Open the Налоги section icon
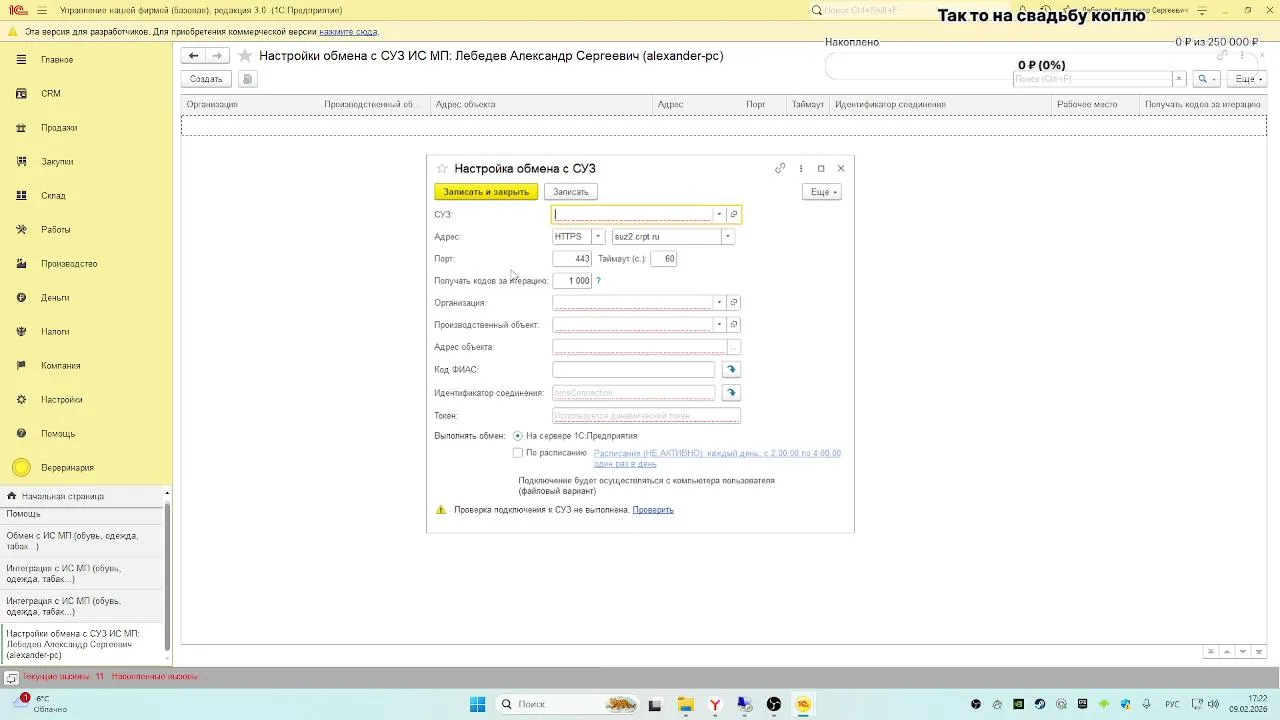 (x=21, y=332)
